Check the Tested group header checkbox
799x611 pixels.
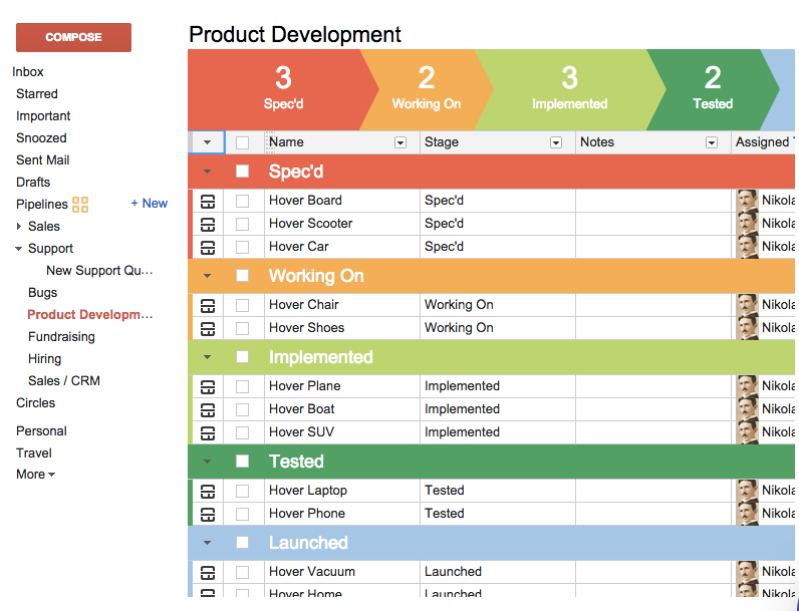click(x=242, y=461)
